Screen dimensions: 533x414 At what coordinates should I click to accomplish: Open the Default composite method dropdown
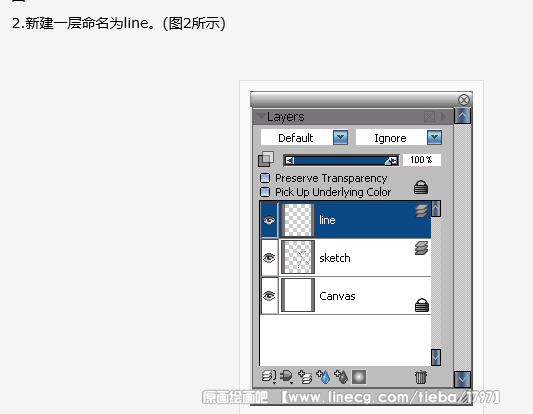(341, 138)
